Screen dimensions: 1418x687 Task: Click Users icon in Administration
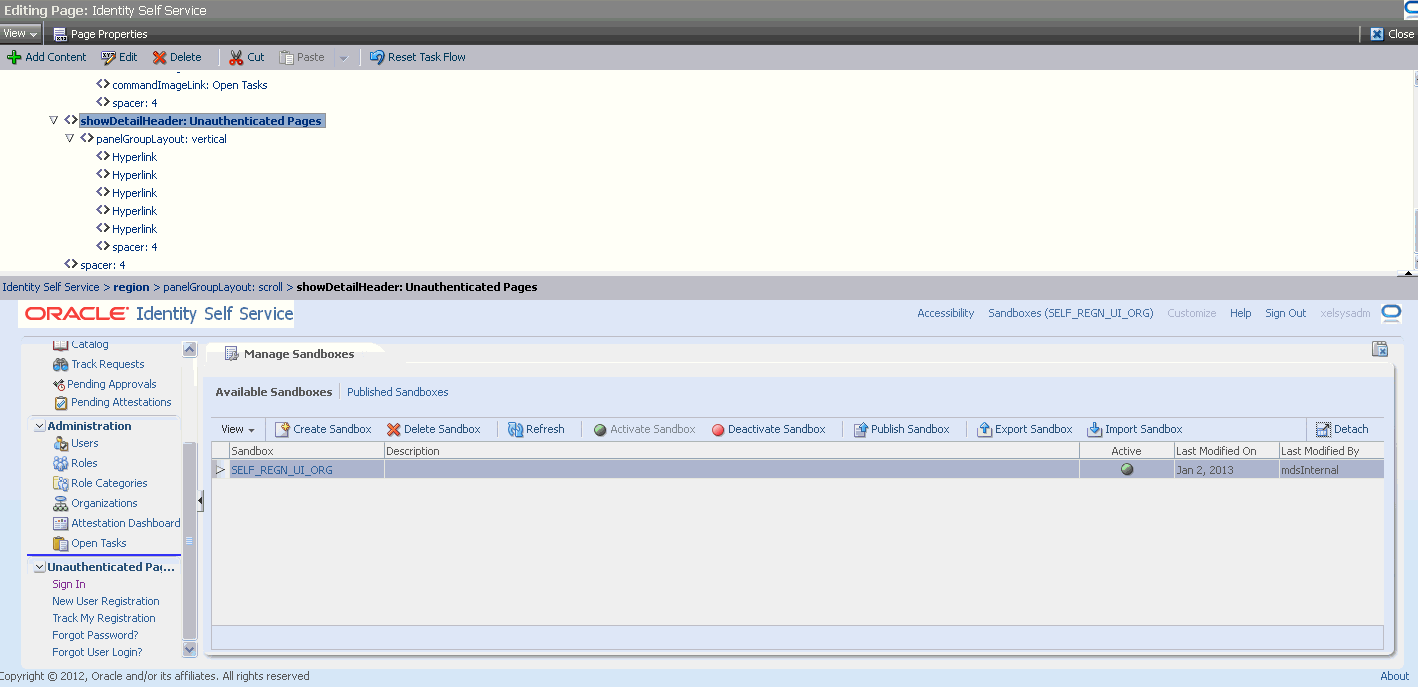(x=61, y=443)
